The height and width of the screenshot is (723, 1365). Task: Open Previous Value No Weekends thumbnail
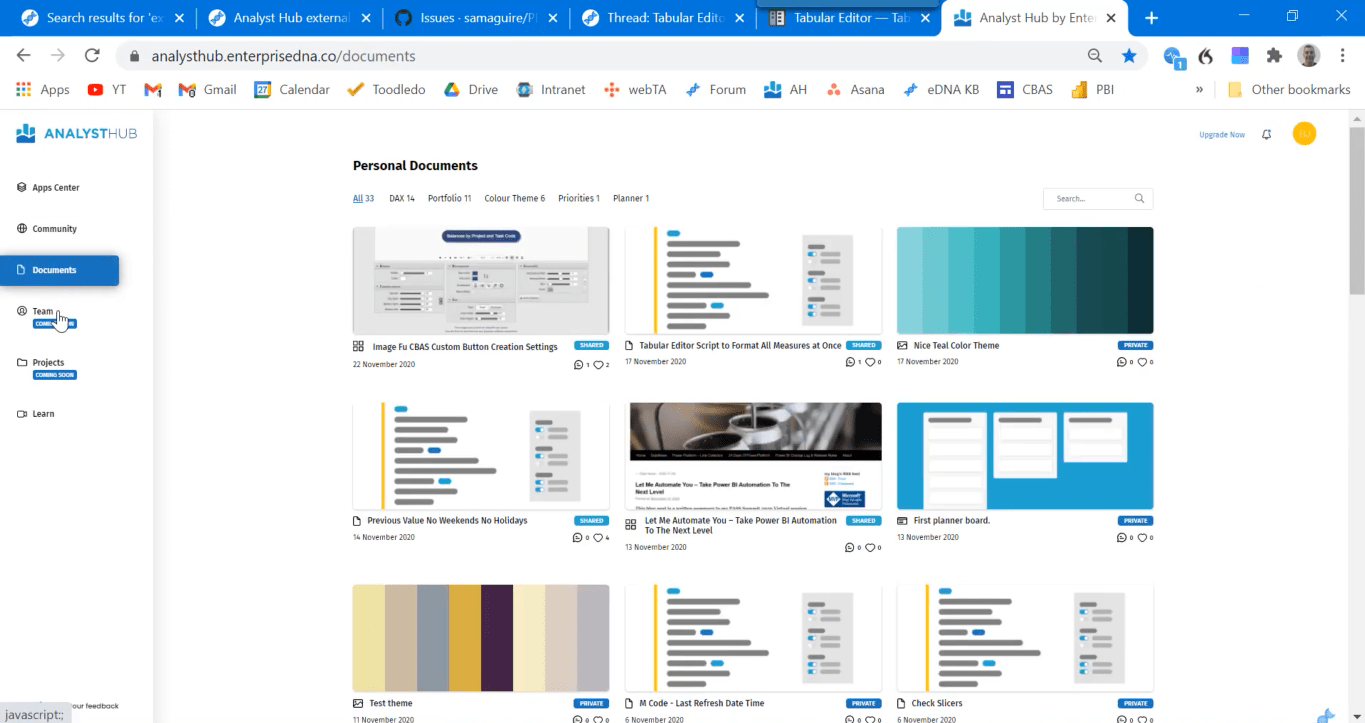(x=481, y=456)
